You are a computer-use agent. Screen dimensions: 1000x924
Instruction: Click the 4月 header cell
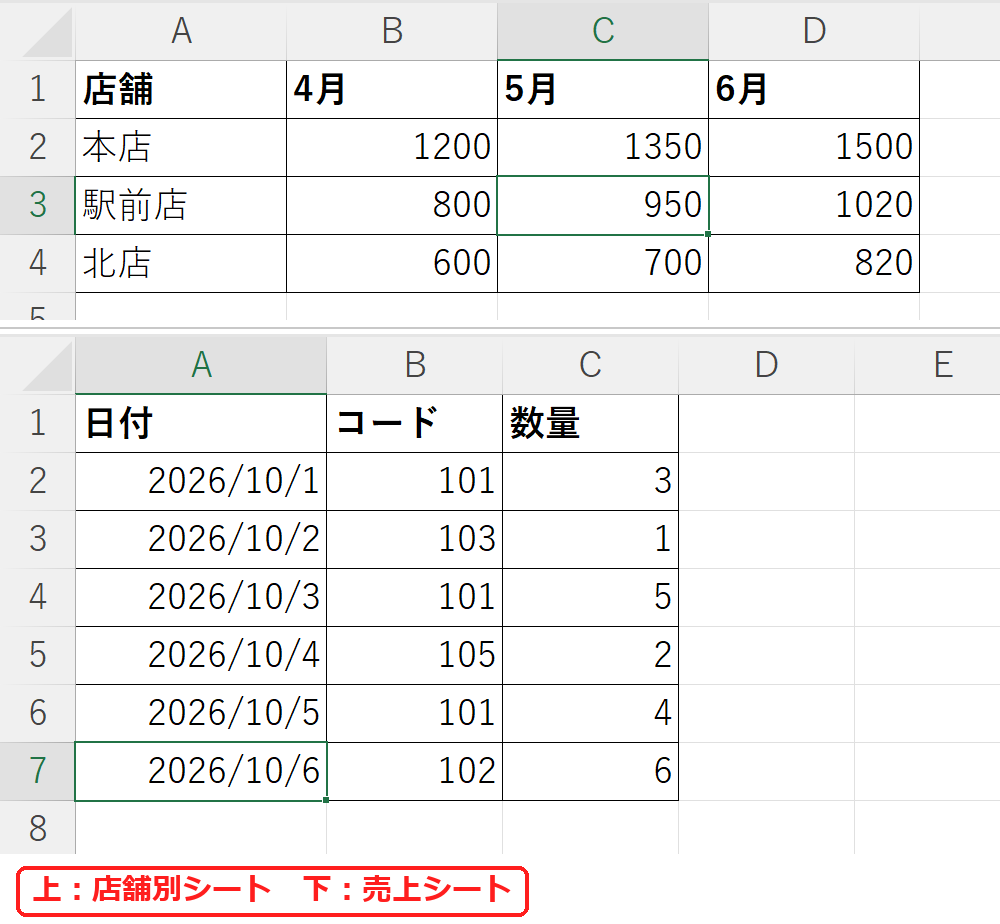[x=392, y=89]
